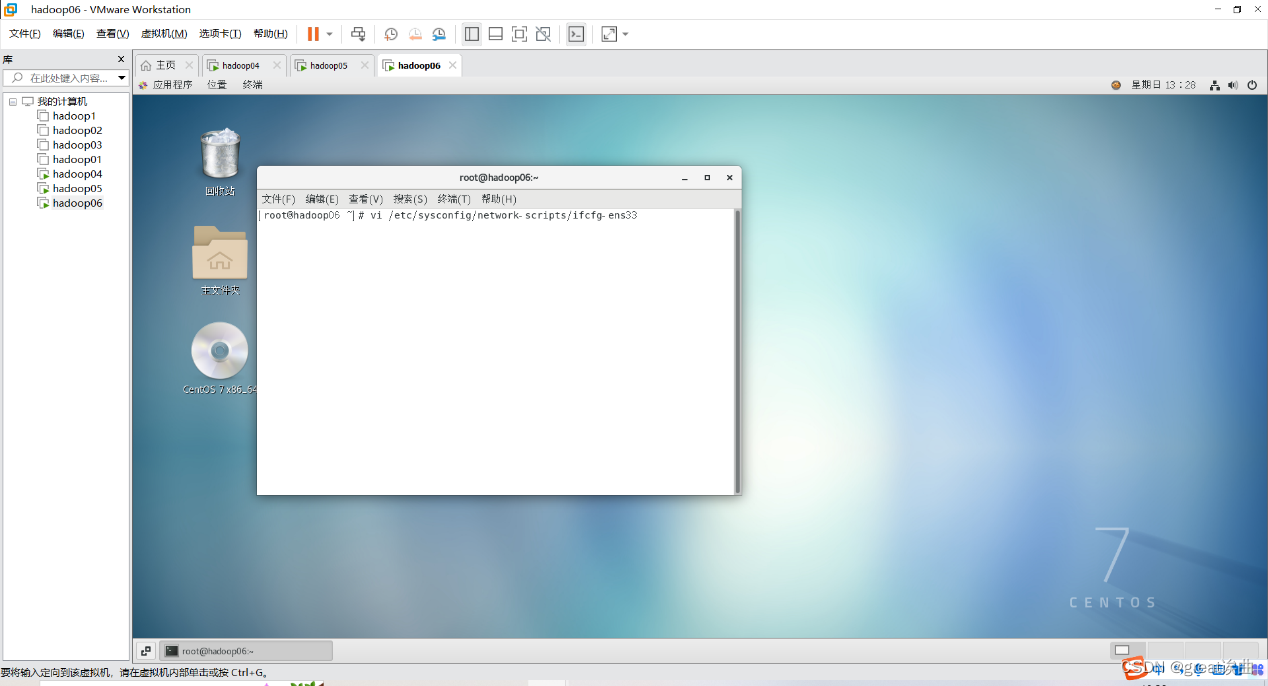
Task: Select hadoop1 in the library tree
Action: [x=74, y=116]
